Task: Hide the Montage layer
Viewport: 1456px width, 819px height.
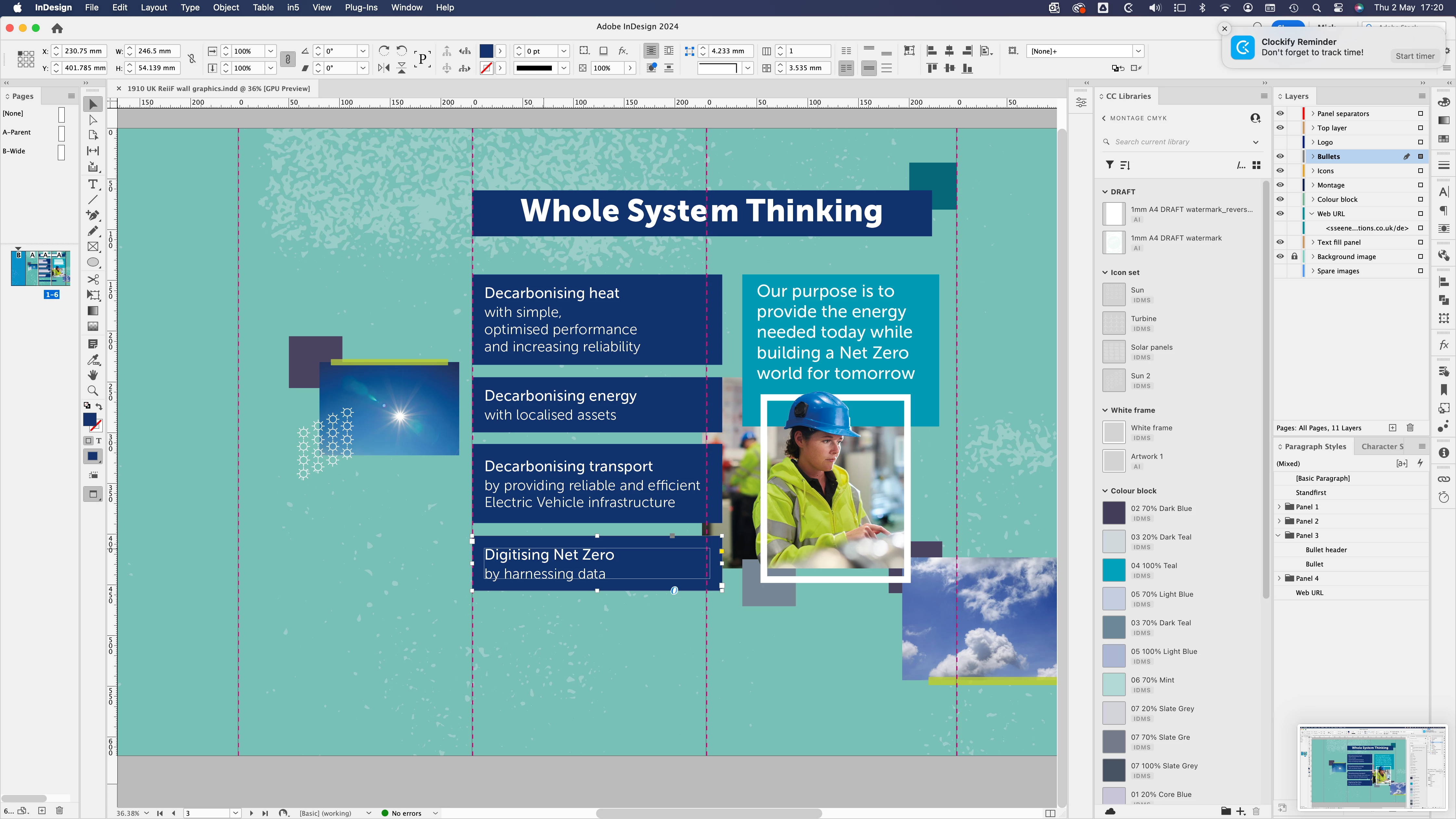Action: point(1280,185)
